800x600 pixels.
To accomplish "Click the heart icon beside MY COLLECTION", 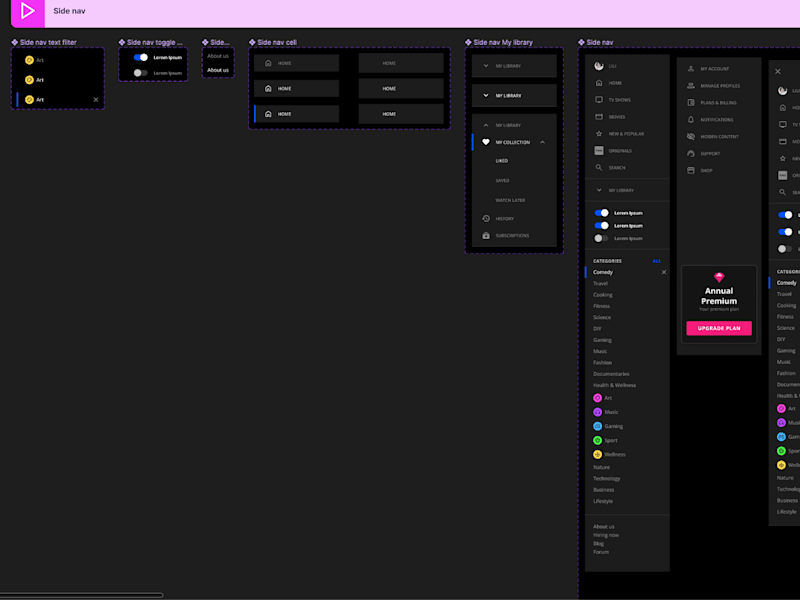I will [486, 142].
